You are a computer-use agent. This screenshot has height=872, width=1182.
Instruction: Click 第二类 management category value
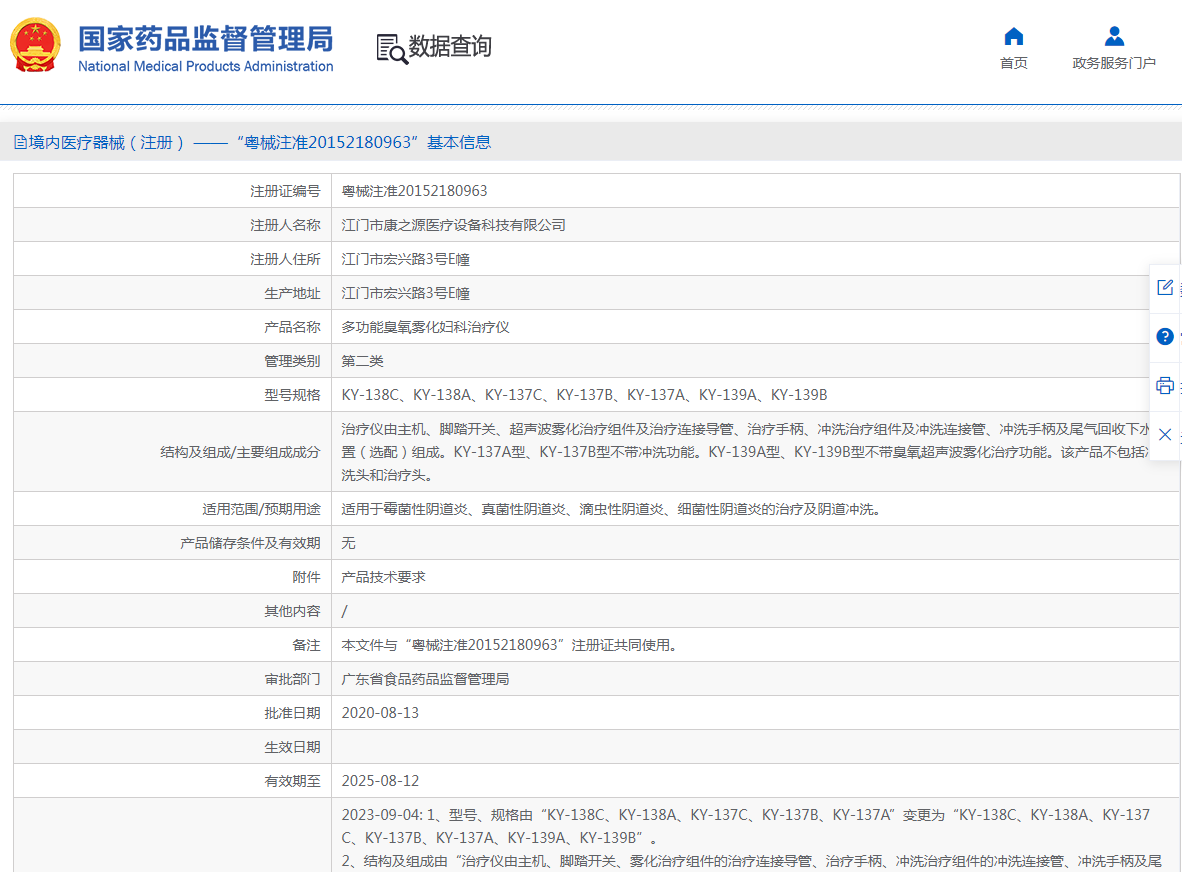(363, 361)
